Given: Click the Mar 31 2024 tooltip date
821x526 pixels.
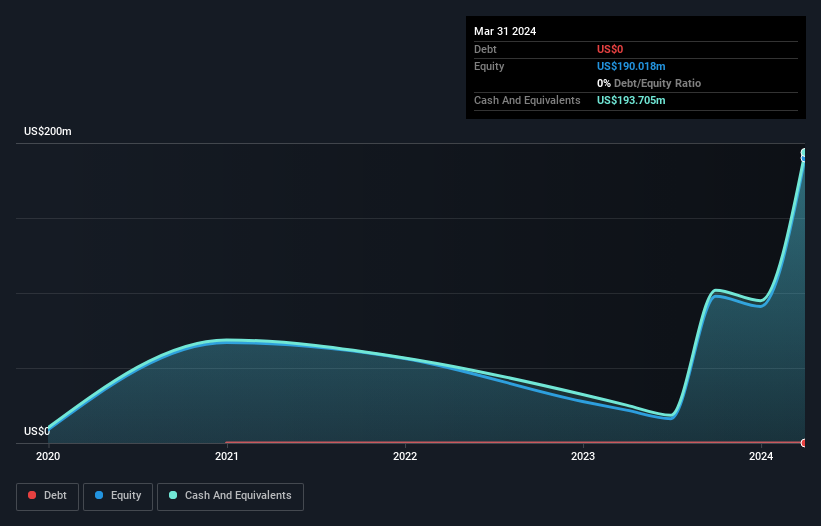Looking at the screenshot, I should (505, 31).
